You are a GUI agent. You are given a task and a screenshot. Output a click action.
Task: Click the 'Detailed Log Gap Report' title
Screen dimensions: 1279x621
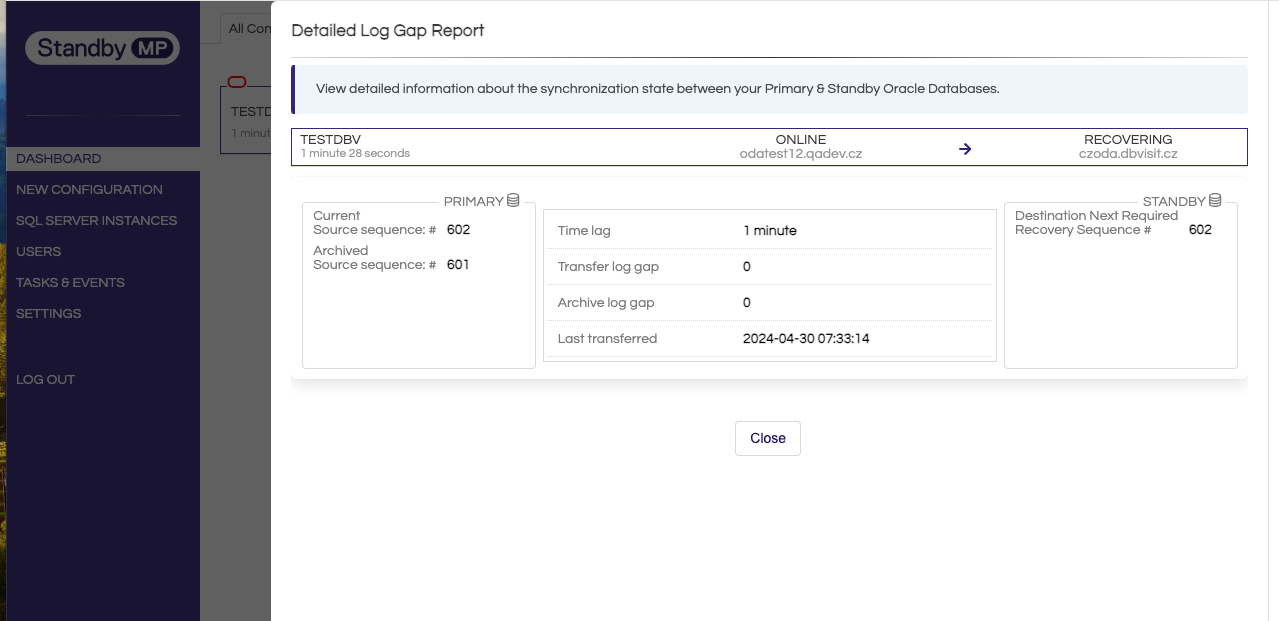(388, 31)
